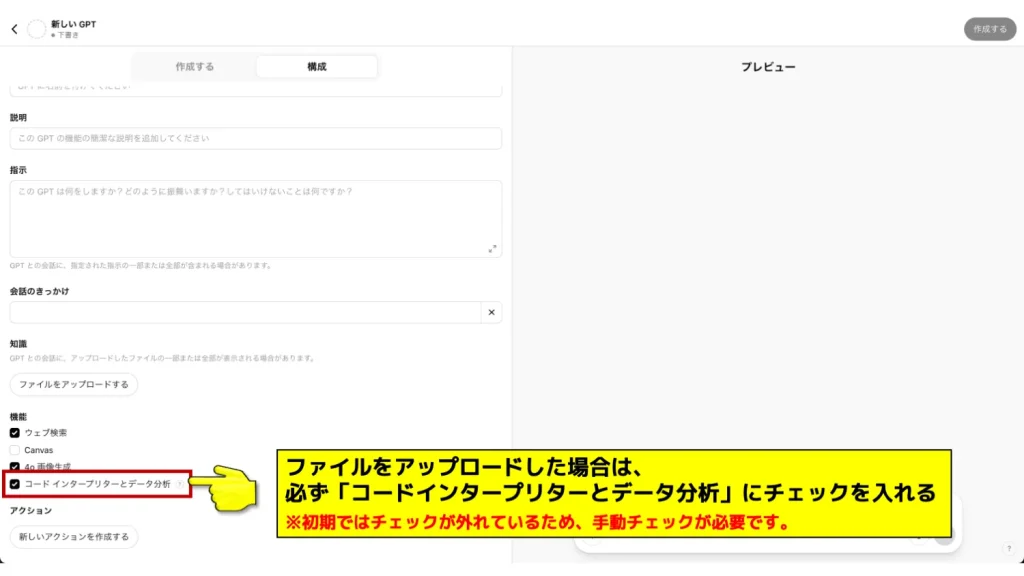Click the name input field above 説明

[x=255, y=89]
